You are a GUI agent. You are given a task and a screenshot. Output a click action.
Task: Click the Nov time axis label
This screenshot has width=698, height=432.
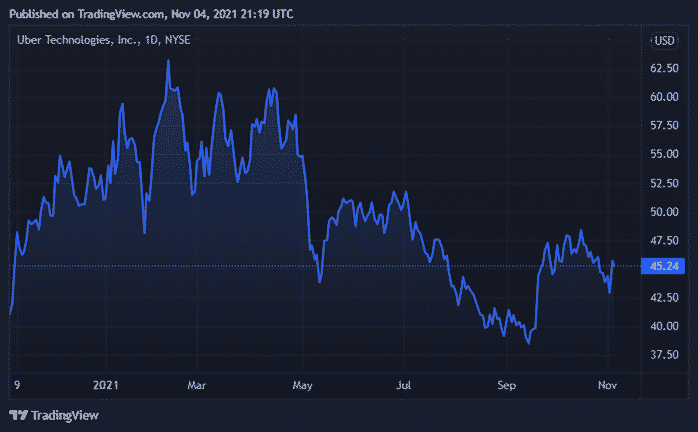click(x=607, y=385)
